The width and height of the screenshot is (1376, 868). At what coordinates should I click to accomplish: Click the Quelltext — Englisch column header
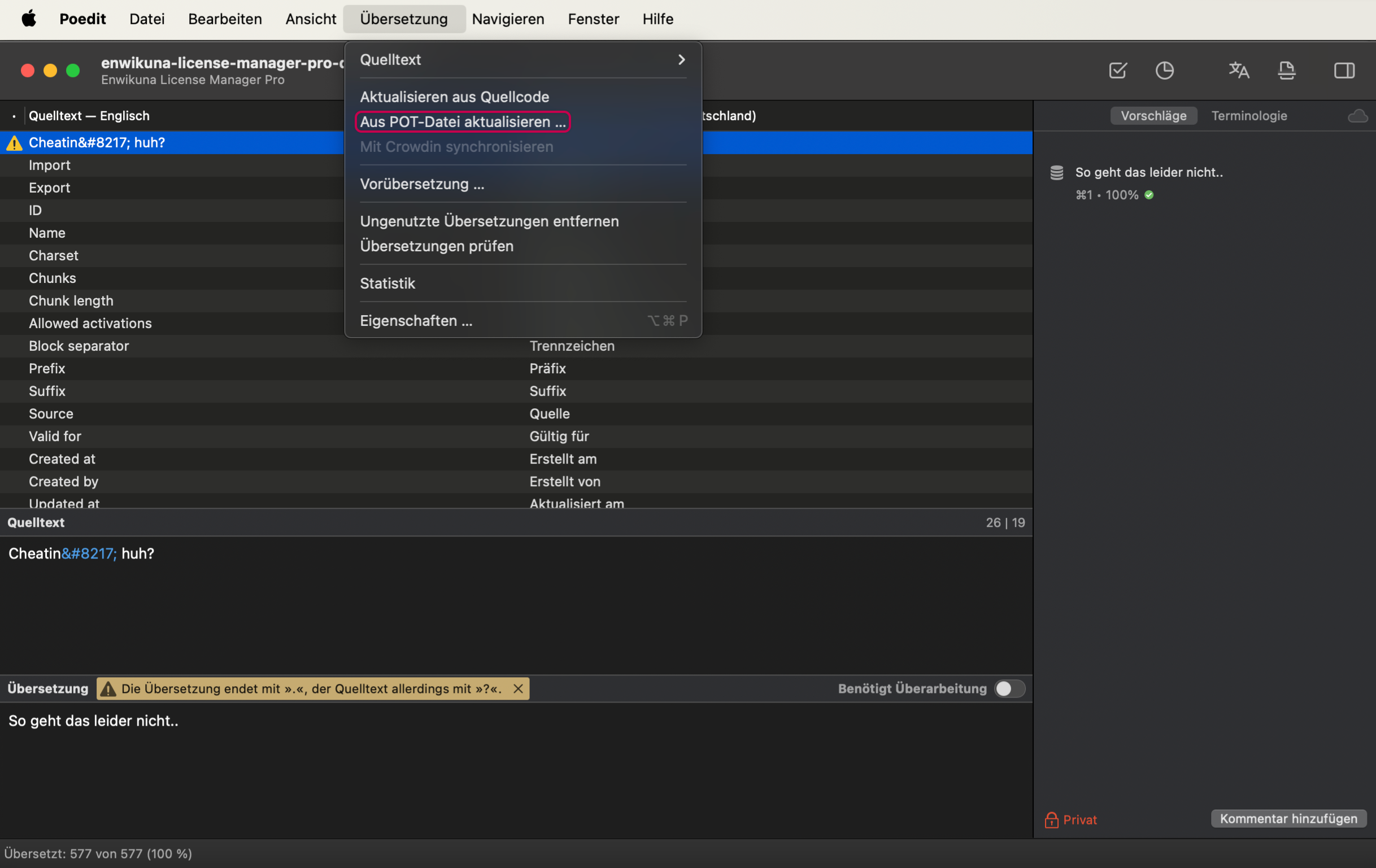89,116
